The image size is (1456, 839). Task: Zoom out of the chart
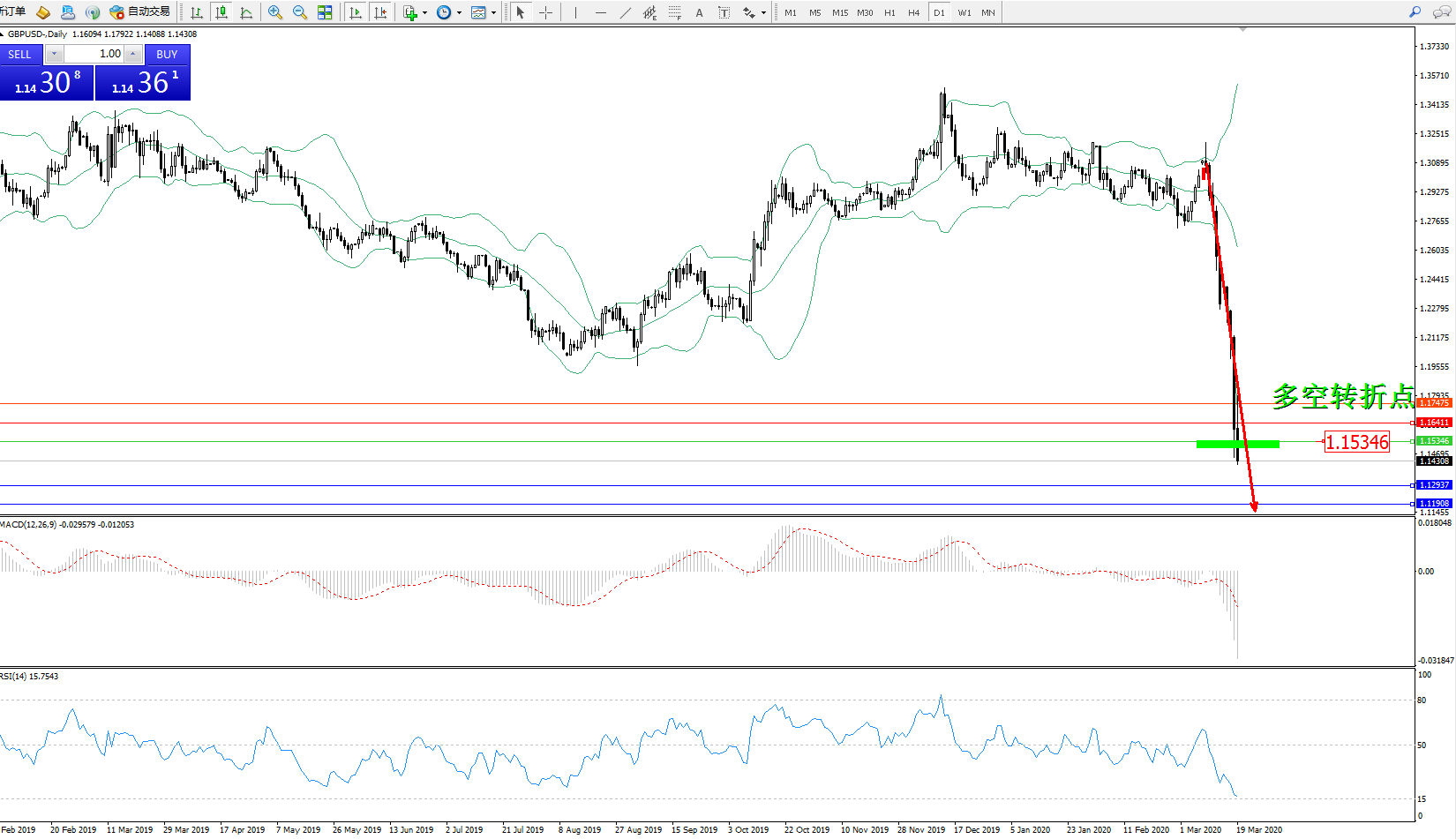pyautogui.click(x=300, y=12)
